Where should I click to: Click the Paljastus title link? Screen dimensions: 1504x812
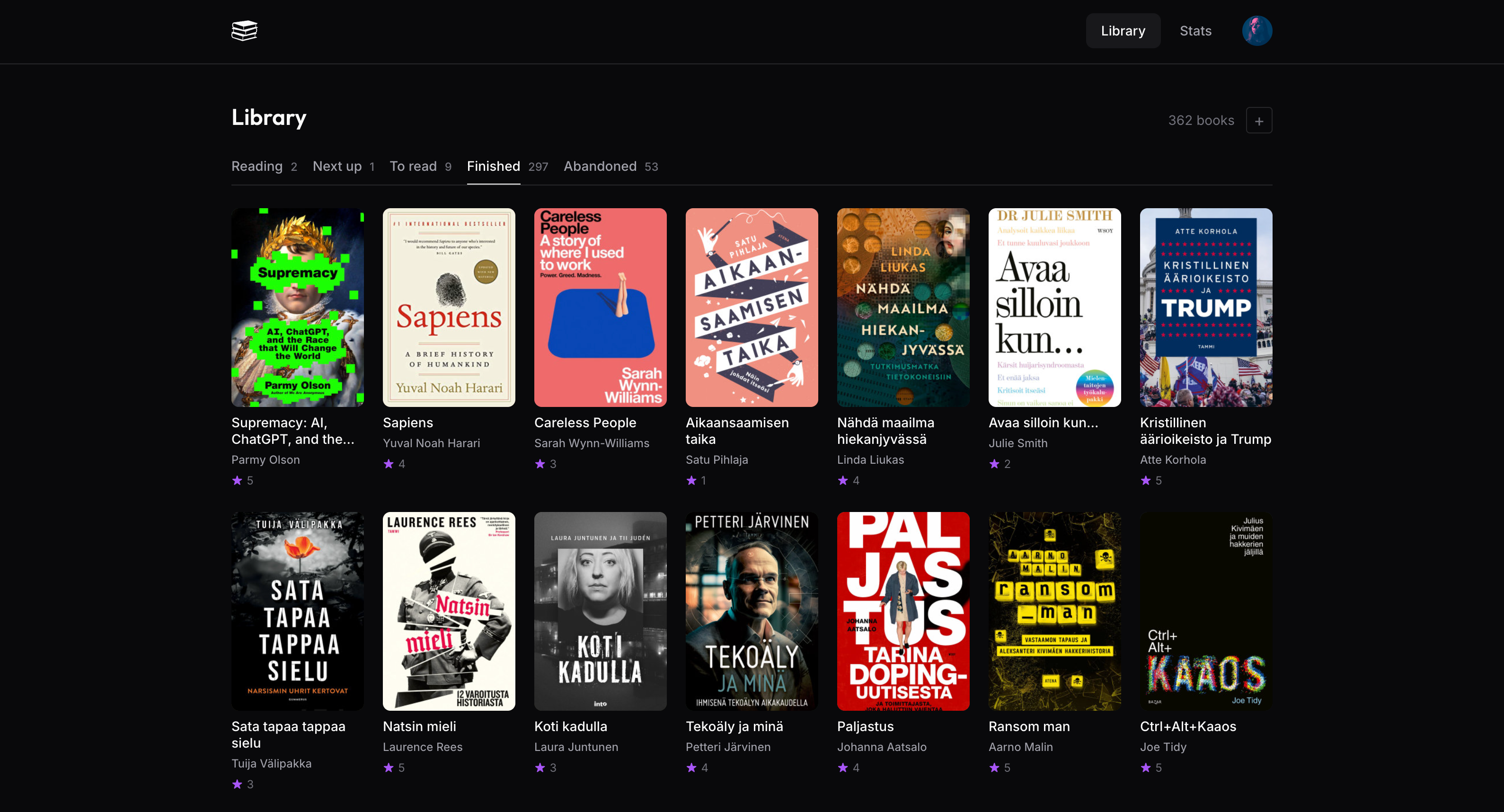point(865,726)
